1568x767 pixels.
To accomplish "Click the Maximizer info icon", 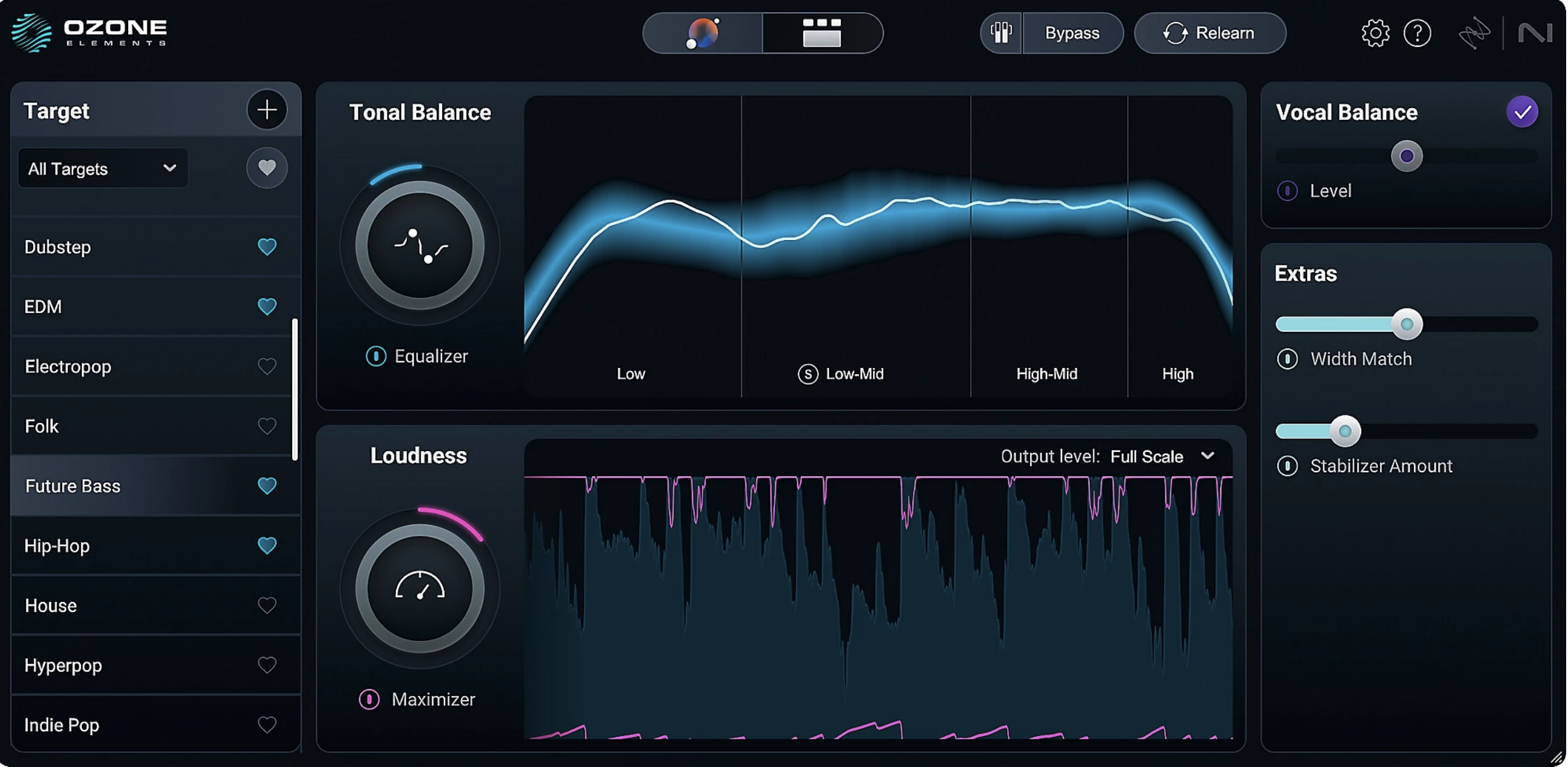I will pos(368,699).
